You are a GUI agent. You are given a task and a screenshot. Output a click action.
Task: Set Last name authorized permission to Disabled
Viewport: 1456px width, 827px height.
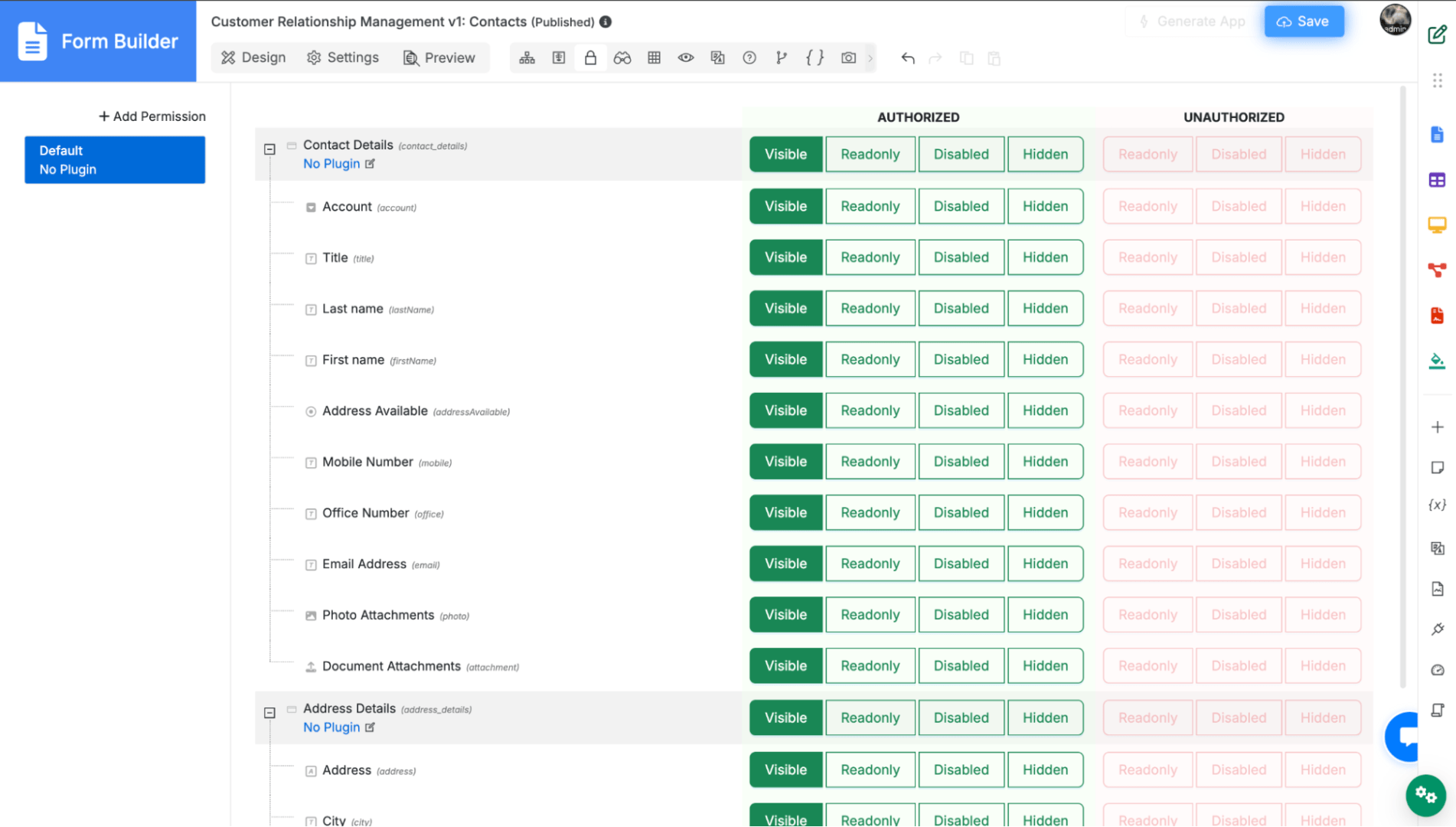(x=961, y=309)
